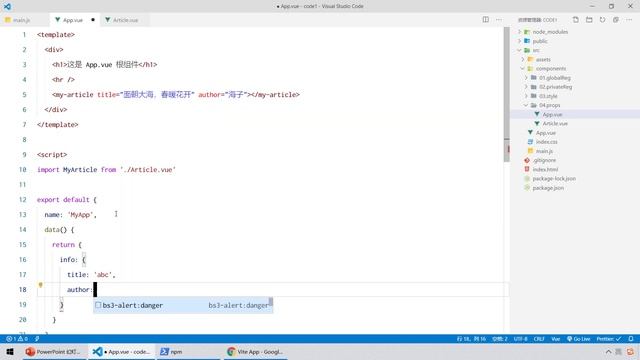Open the Windows Start menu
The image size is (640, 360).
(x=10, y=351)
